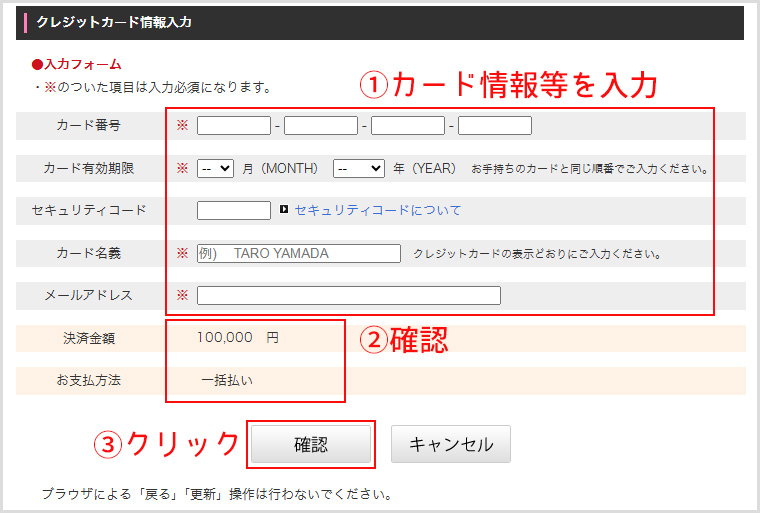Click the 一括払い payment method text

pos(227,381)
